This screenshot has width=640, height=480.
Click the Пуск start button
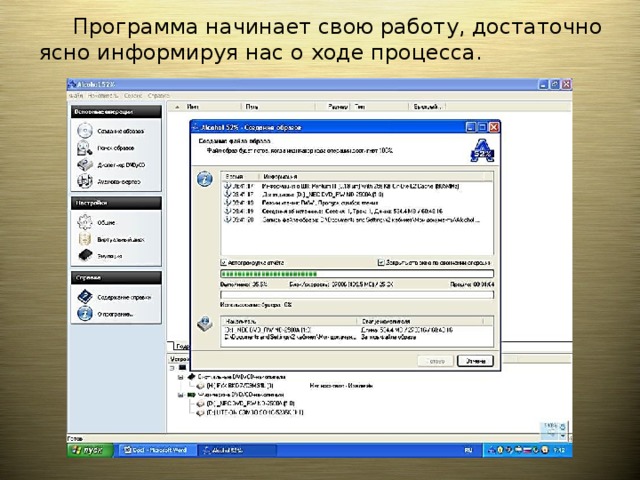[x=90, y=450]
